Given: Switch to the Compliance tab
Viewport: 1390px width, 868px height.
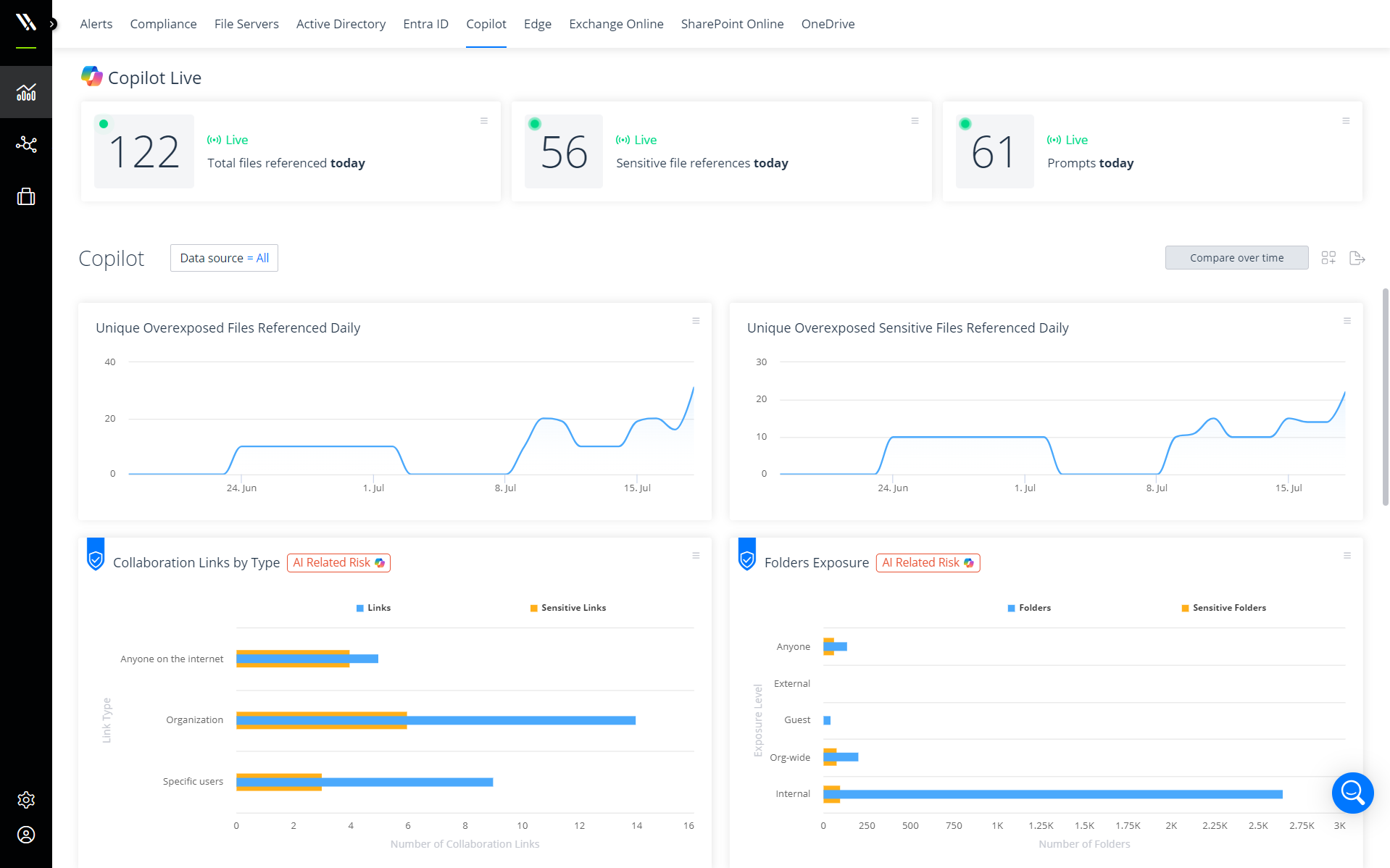Looking at the screenshot, I should 163,24.
